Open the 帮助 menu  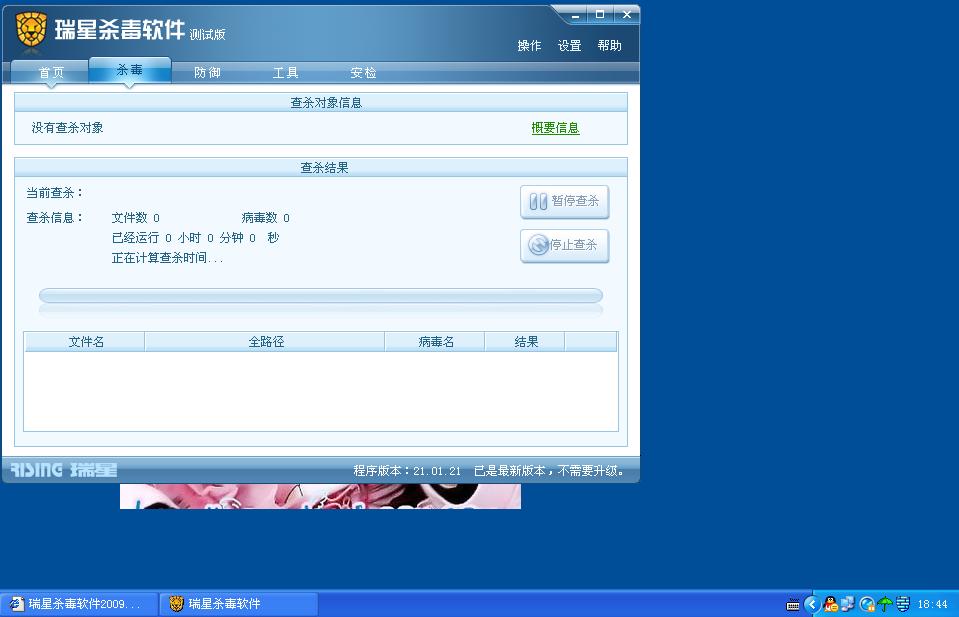point(610,46)
